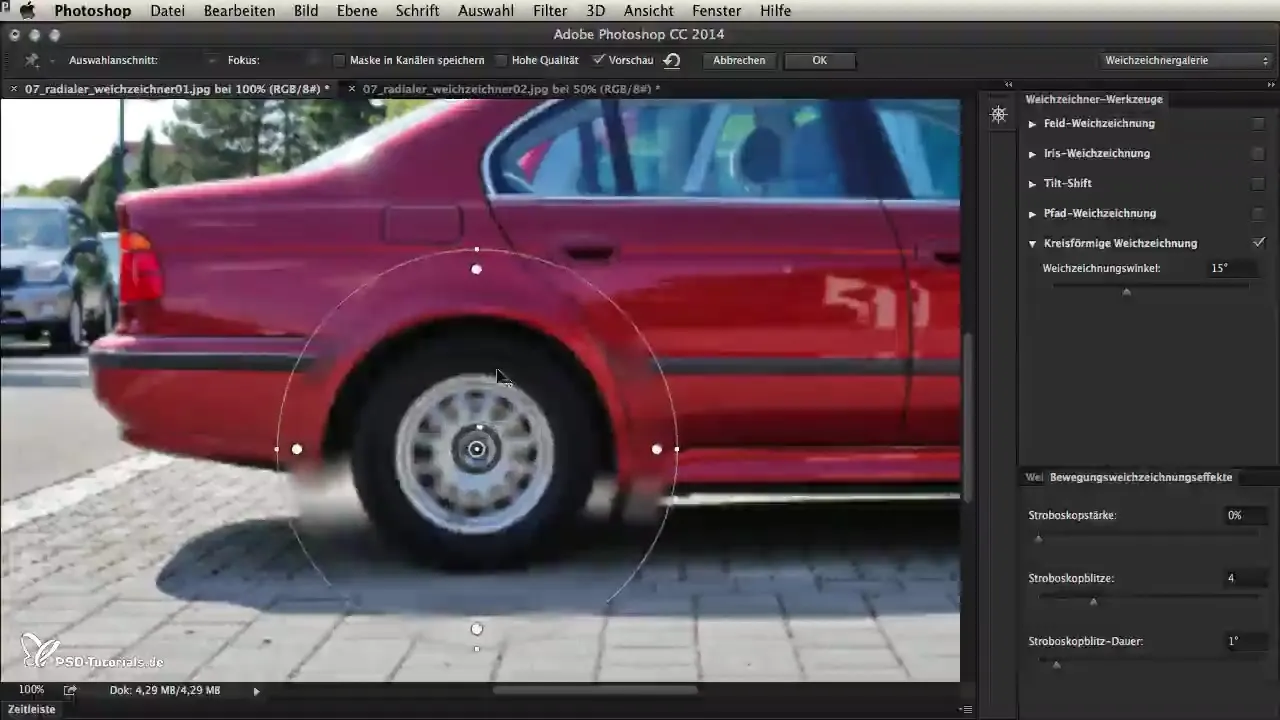This screenshot has height=720, width=1280.
Task: Open the Datei menu
Action: click(167, 11)
